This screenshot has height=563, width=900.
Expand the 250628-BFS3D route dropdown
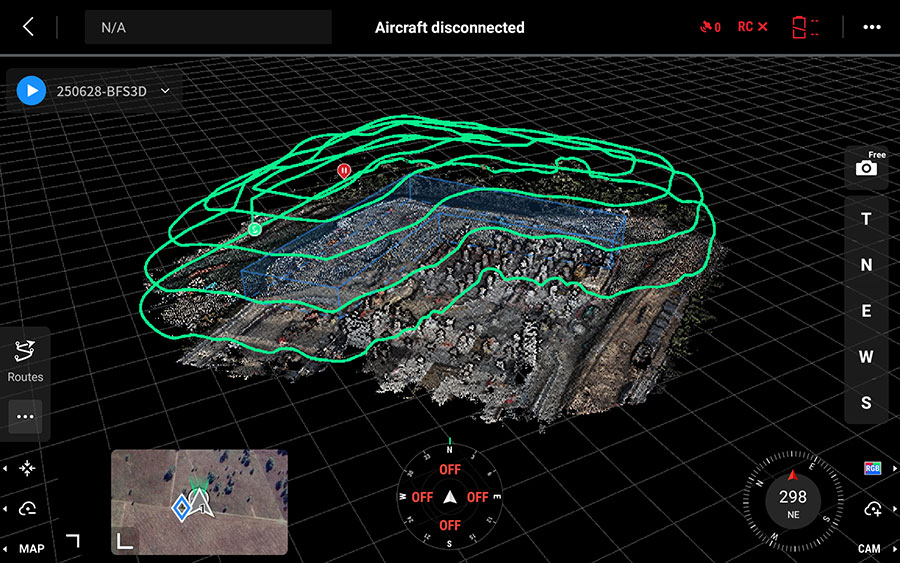(165, 91)
